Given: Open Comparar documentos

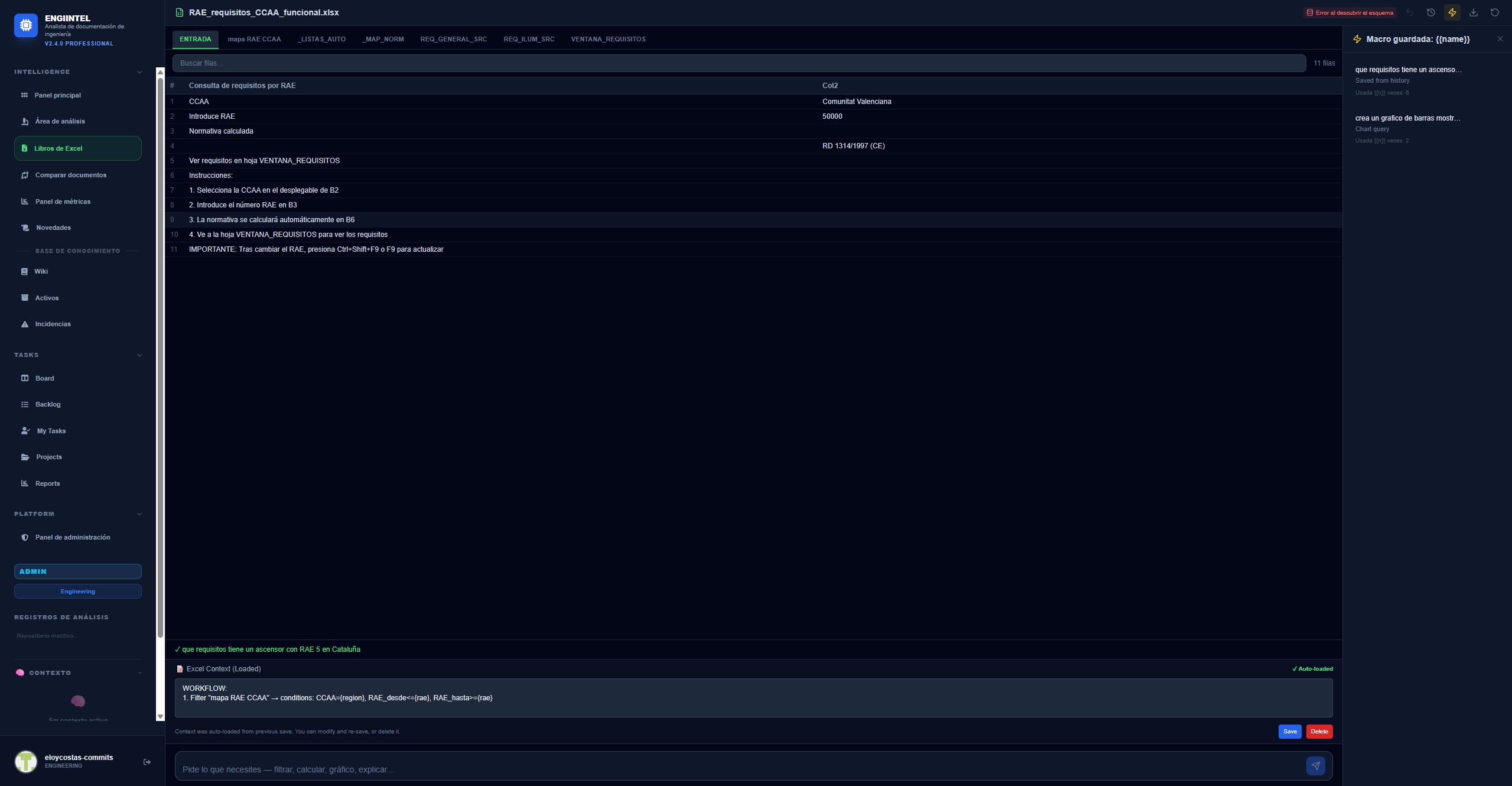Looking at the screenshot, I should 78,175.
